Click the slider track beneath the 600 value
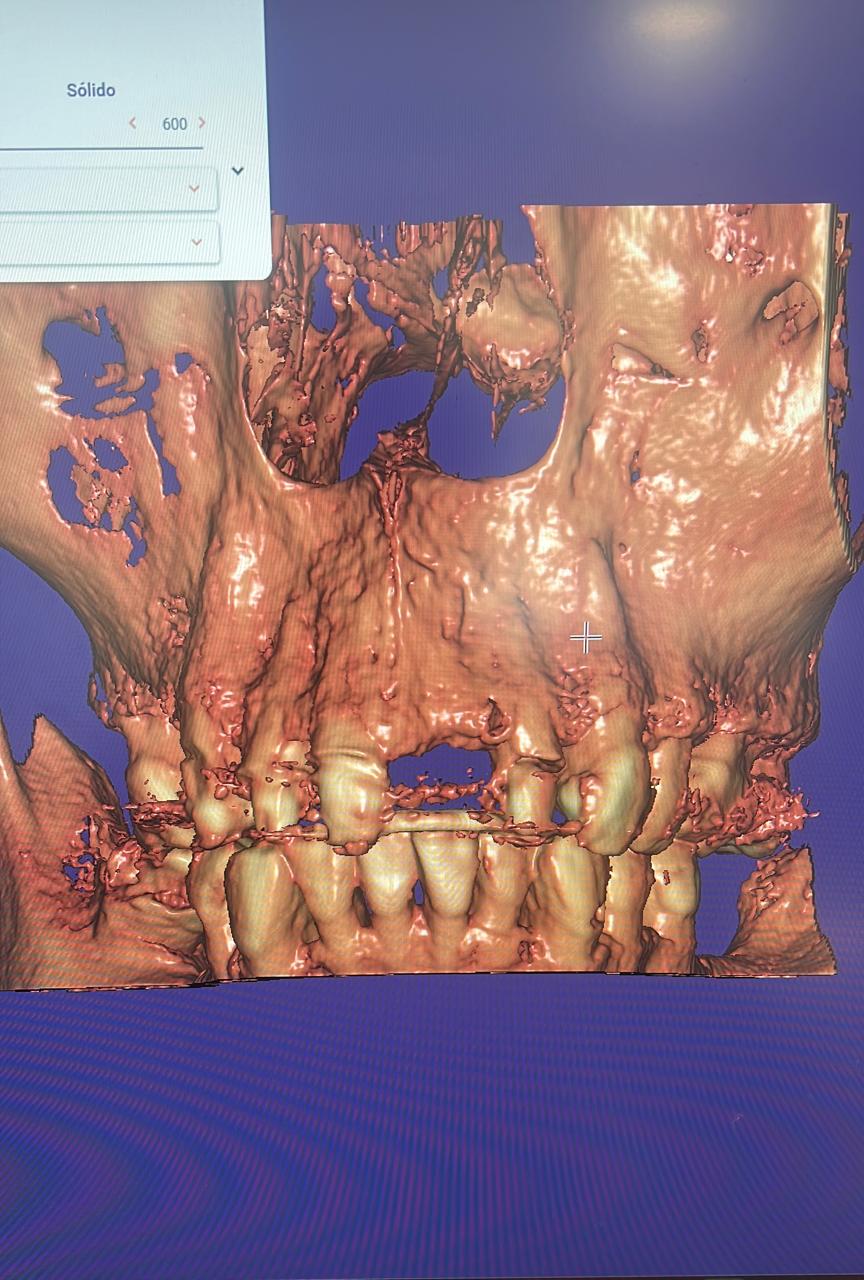Screen dimensions: 864x1280 100,148
